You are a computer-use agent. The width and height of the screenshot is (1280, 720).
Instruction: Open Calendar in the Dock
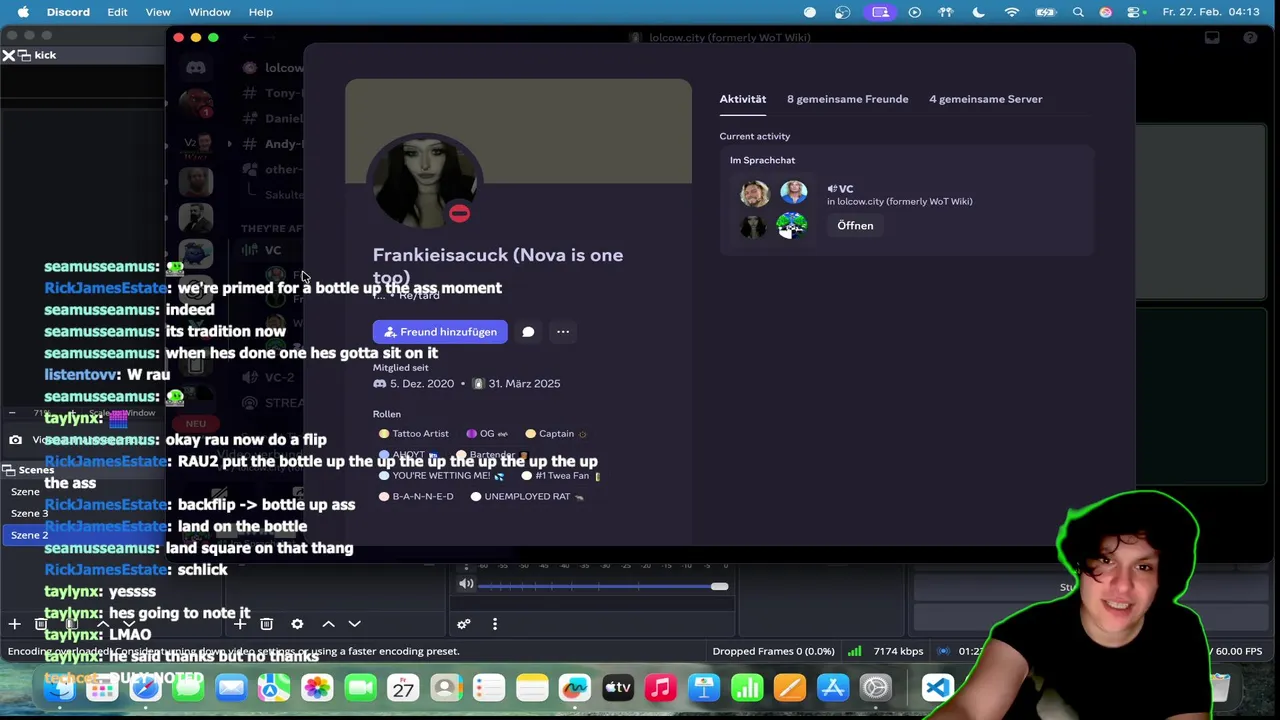(x=403, y=688)
